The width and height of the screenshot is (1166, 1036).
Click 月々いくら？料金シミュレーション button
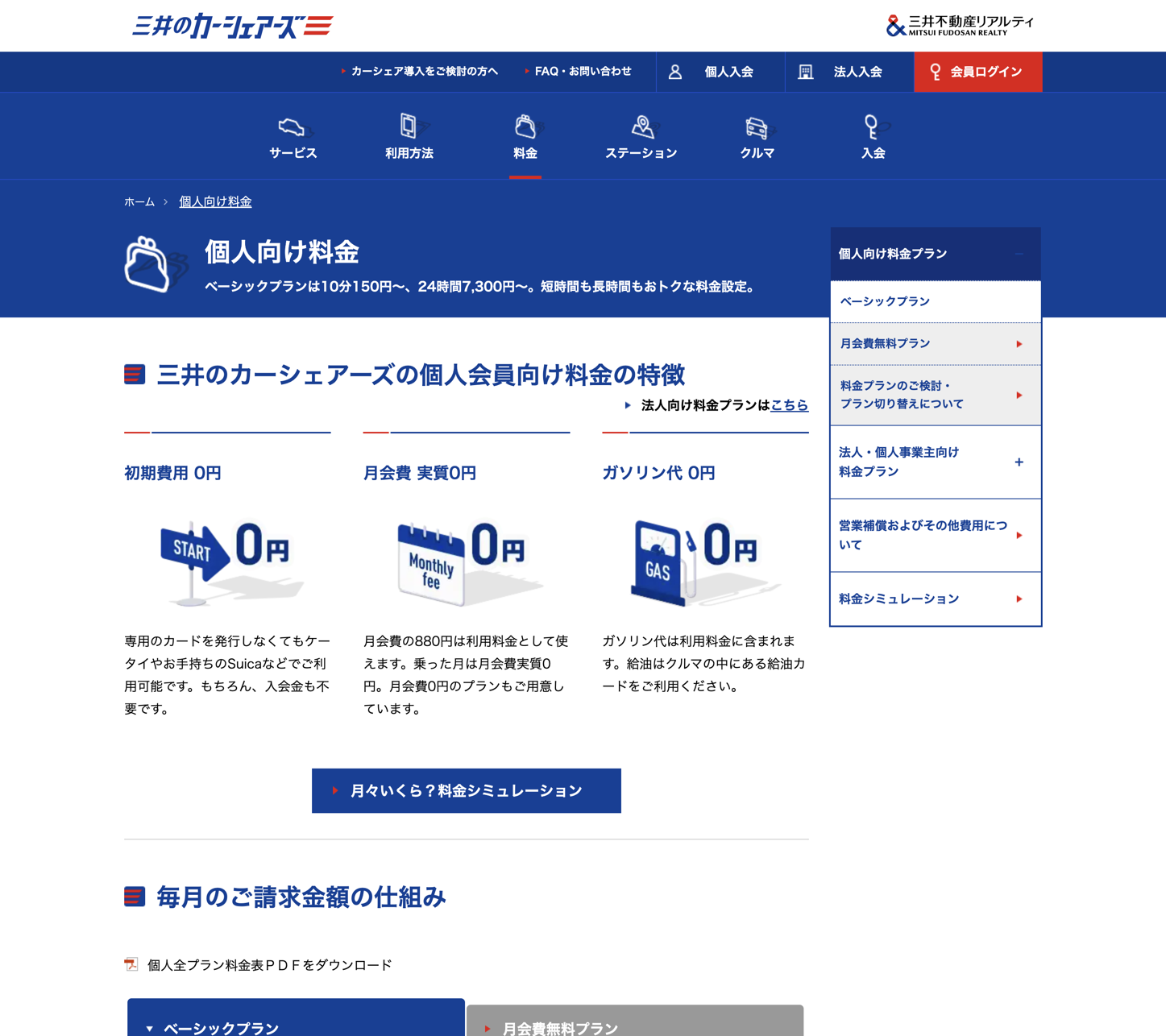click(467, 791)
